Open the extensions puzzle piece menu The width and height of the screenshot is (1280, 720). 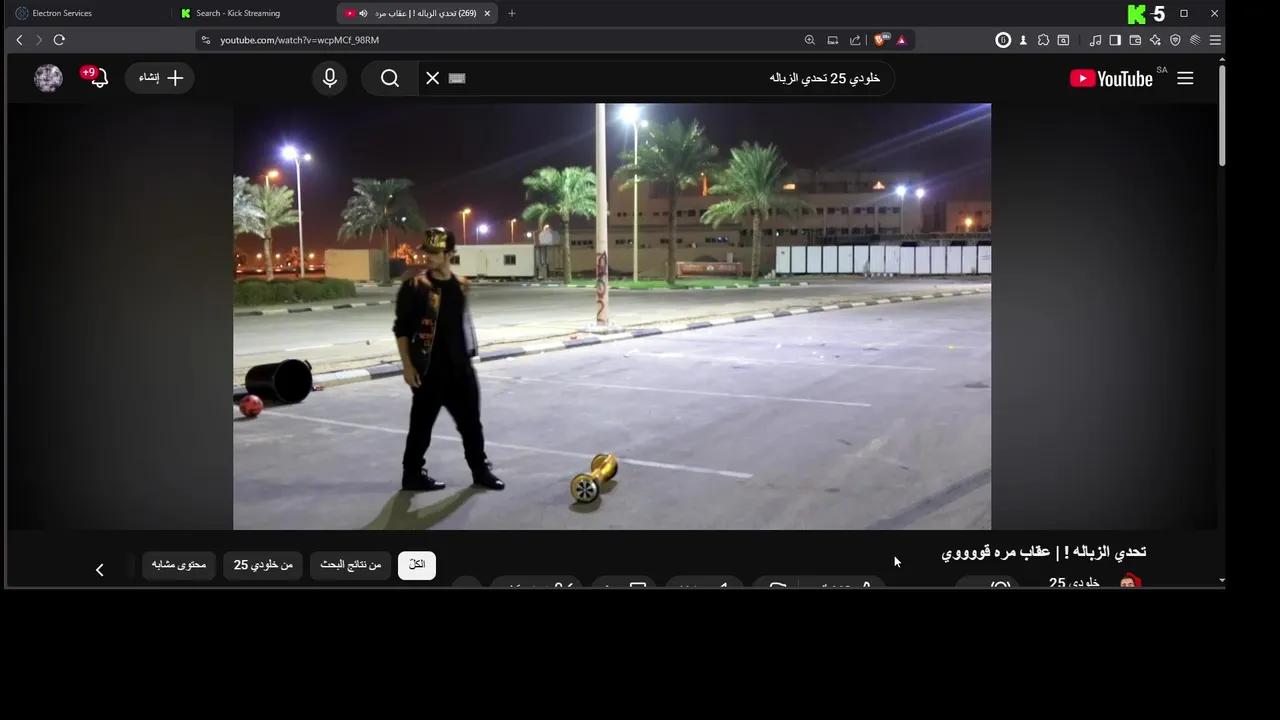(x=1043, y=40)
